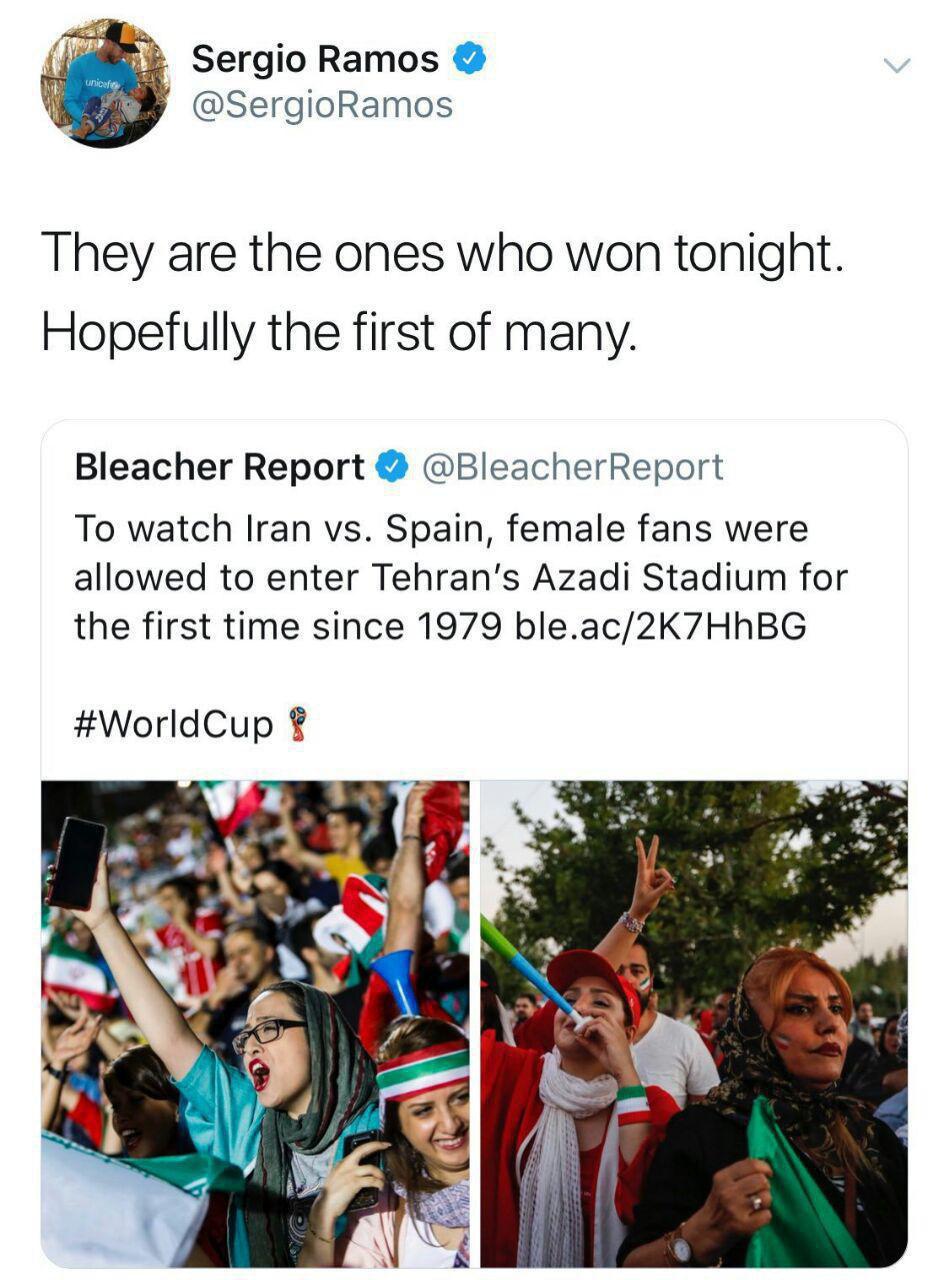Click the raised phone in the left photo

pos(77,862)
